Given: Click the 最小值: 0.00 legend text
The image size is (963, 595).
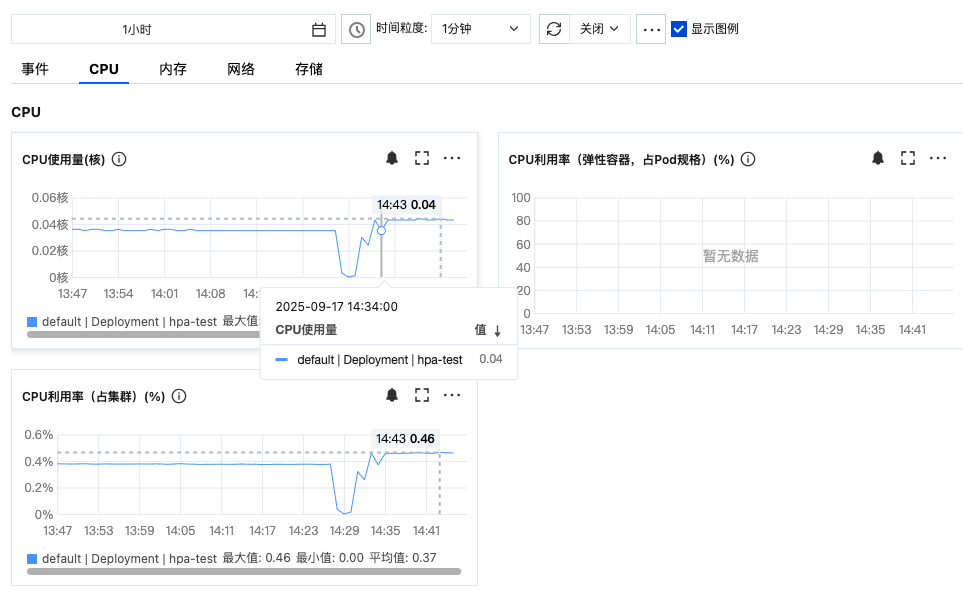Looking at the screenshot, I should 330,558.
